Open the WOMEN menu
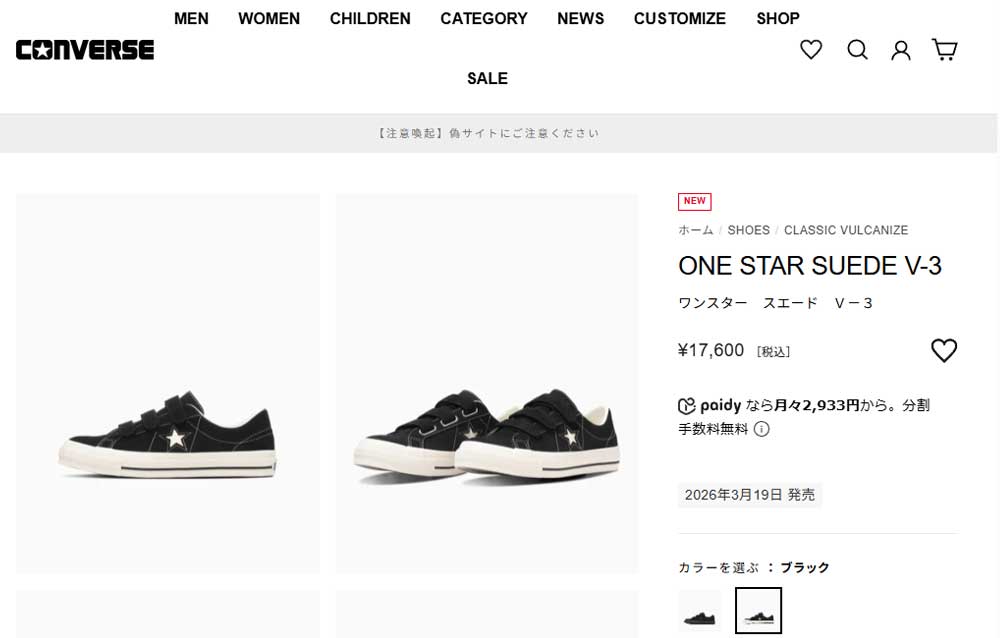Screen dimensions: 1000x638 (269, 19)
